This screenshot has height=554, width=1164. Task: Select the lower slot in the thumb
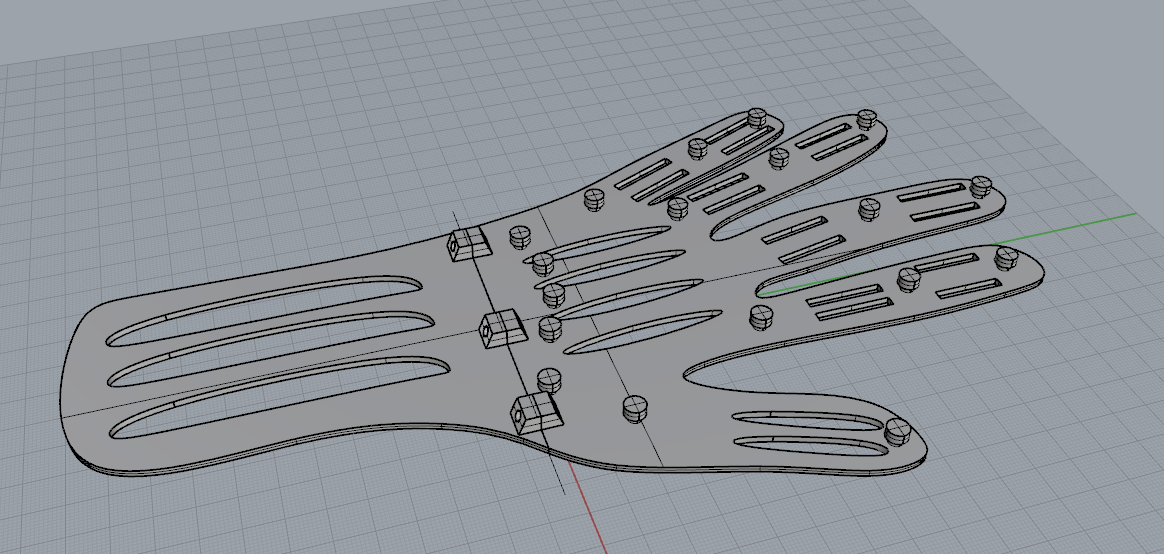[x=809, y=445]
